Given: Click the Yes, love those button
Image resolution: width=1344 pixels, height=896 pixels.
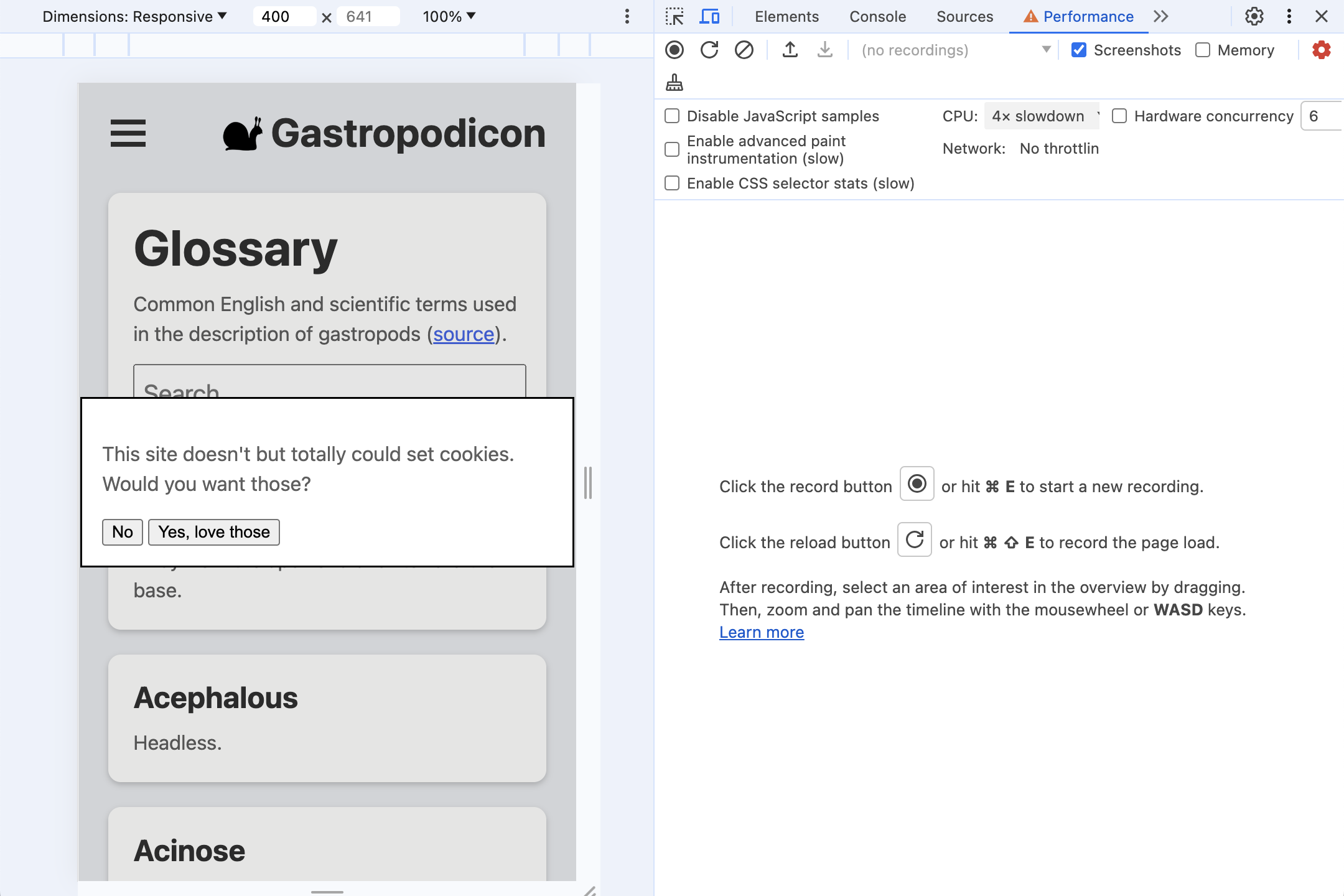Looking at the screenshot, I should [213, 531].
